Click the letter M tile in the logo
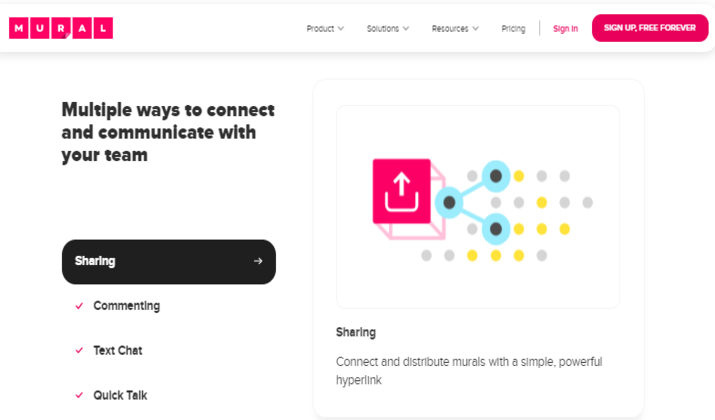Screen dimensions: 715x420 [19, 28]
